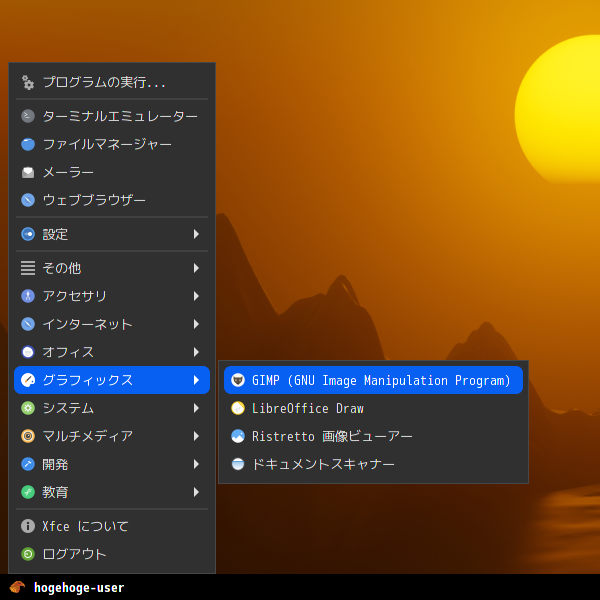Viewport: 600px width, 600px height.
Task: Click the ドキュメントスキャナー scanner icon
Action: 238,464
